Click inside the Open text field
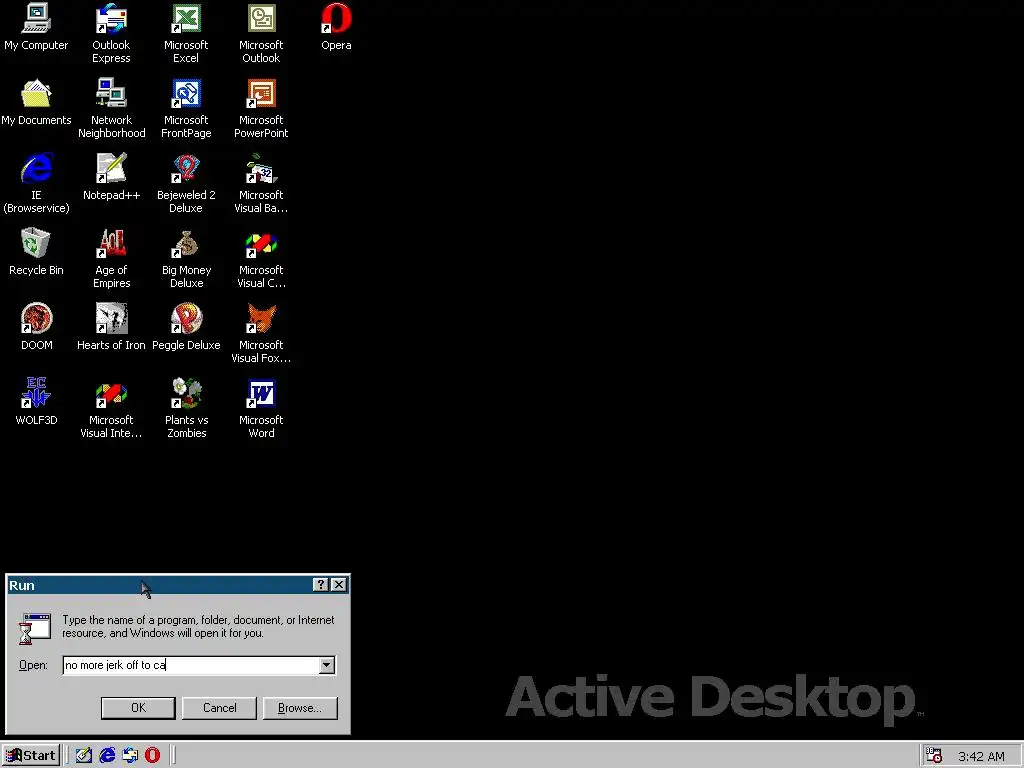1024x768 pixels. coord(191,665)
